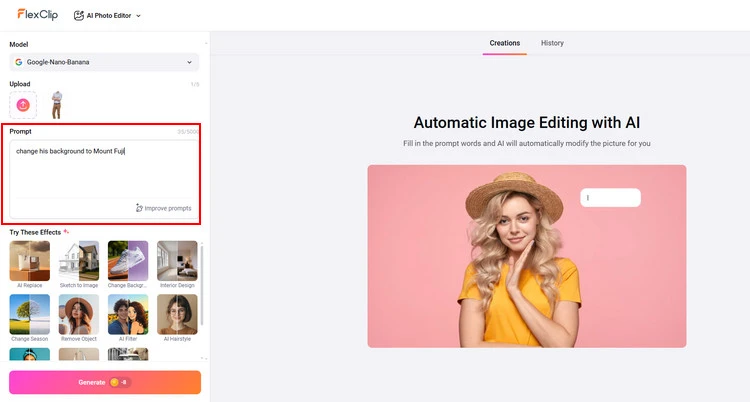Choose the Remove Object effect
Screen dimensions: 750x402
coord(79,314)
